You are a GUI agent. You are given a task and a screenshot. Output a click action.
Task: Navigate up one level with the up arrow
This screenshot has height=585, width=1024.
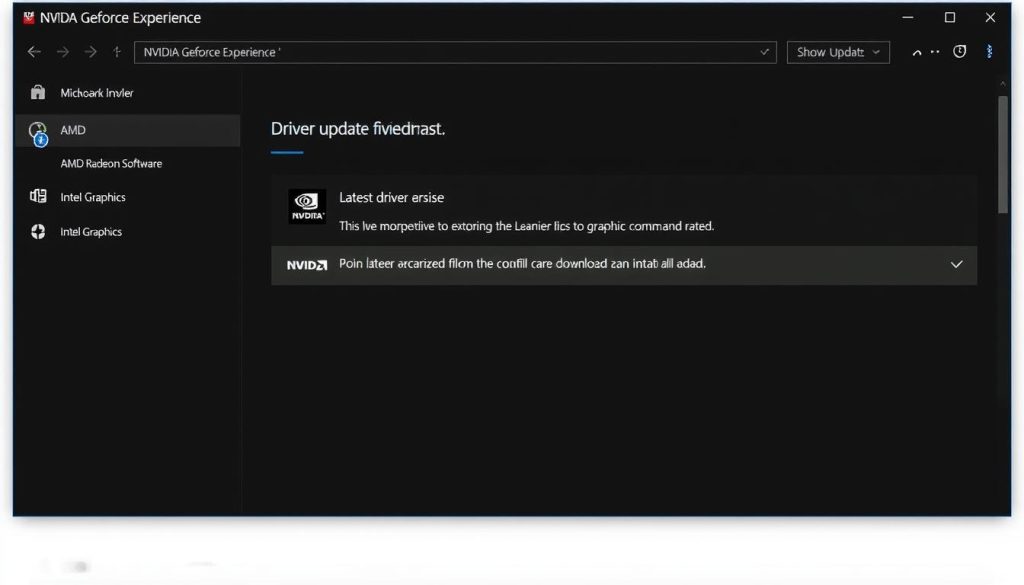[117, 52]
